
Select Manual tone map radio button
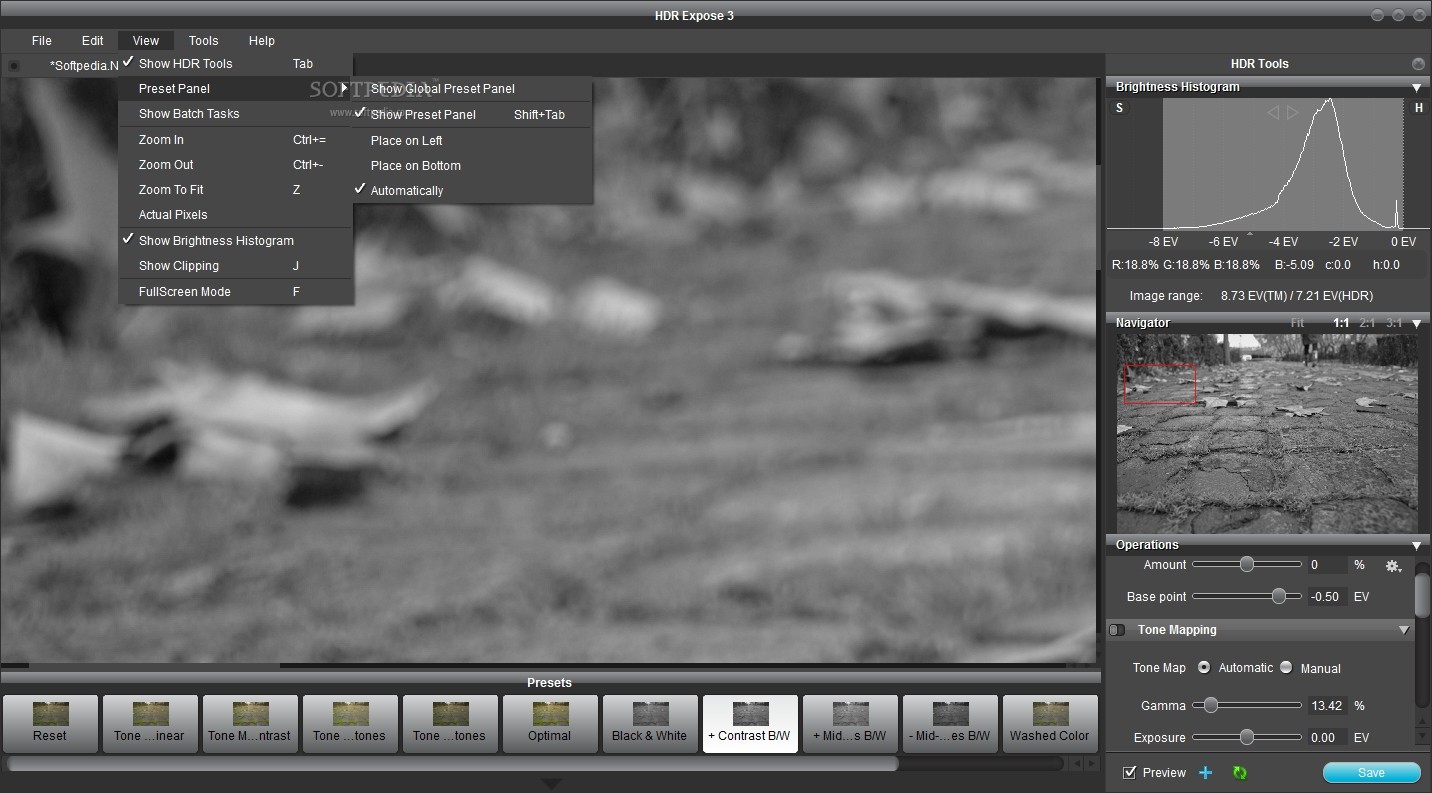[x=1286, y=667]
